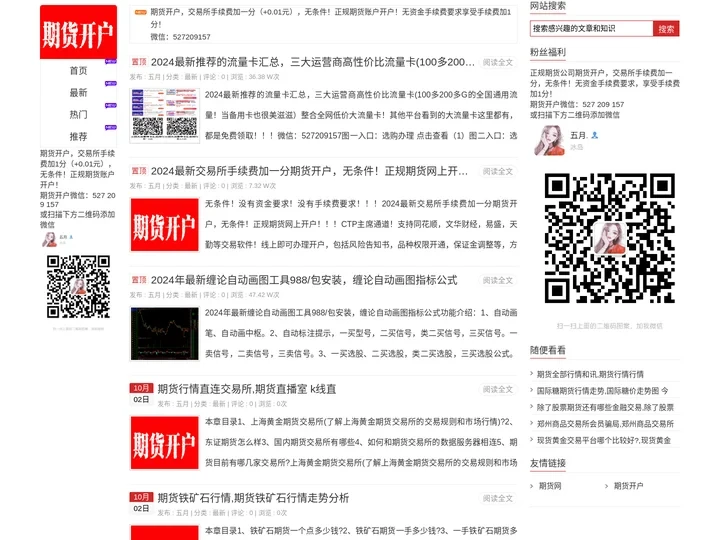
Task: Open the red thumbnail of 期货行情直连交易所 article
Action: (x=164, y=443)
